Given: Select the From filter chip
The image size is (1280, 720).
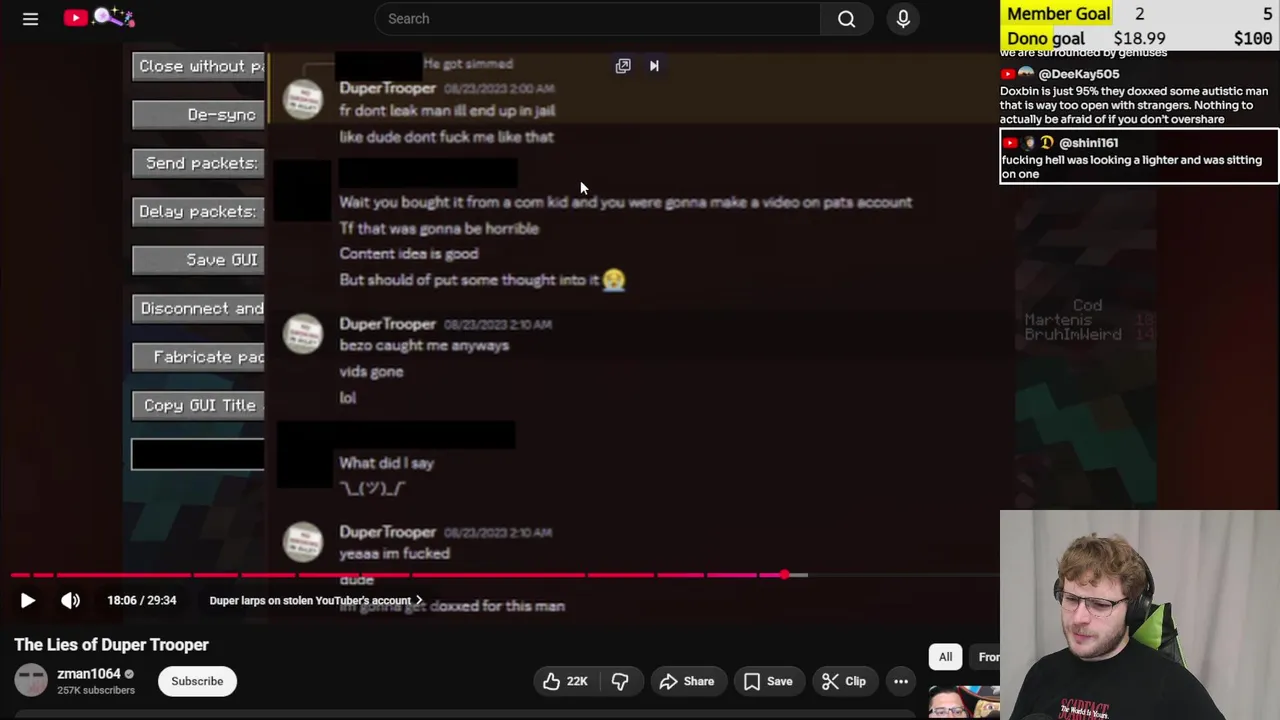Looking at the screenshot, I should click(x=987, y=656).
